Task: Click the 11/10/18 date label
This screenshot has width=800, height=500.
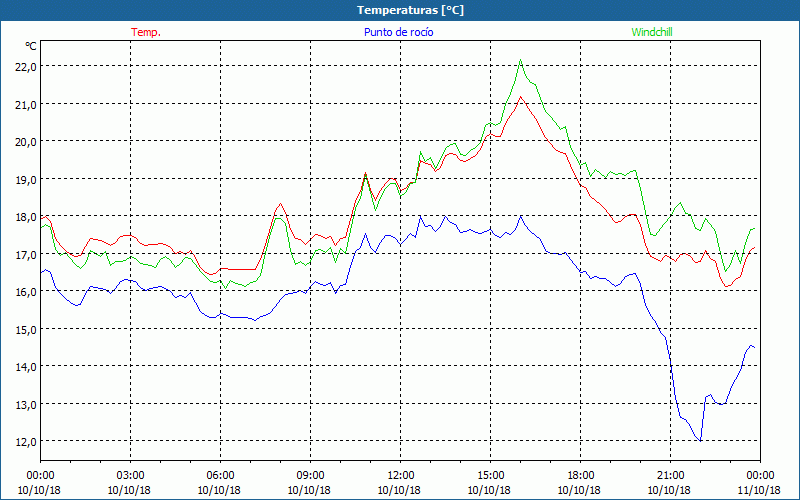Action: (x=760, y=490)
